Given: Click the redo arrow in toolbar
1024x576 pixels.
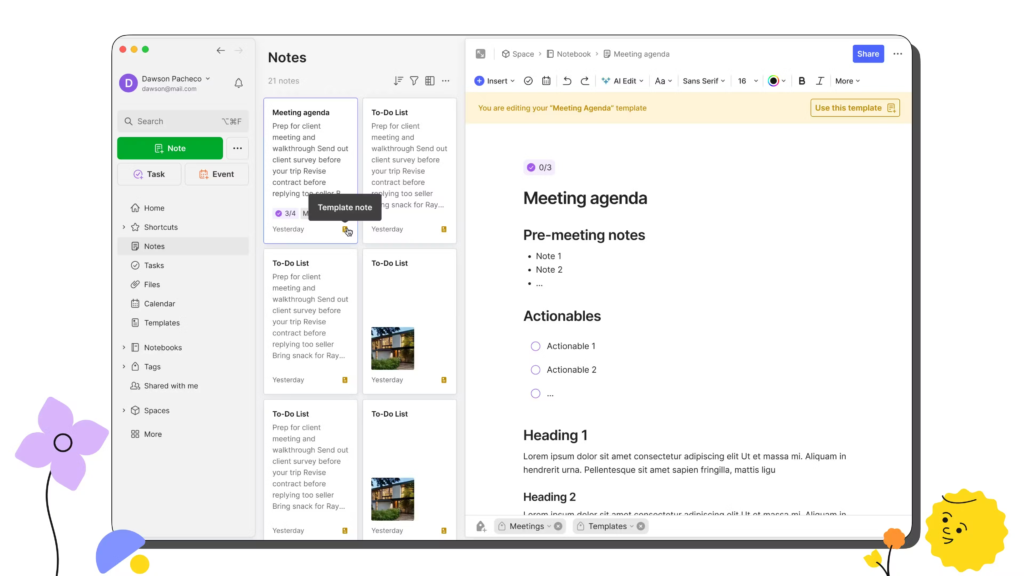Looking at the screenshot, I should tap(584, 81).
